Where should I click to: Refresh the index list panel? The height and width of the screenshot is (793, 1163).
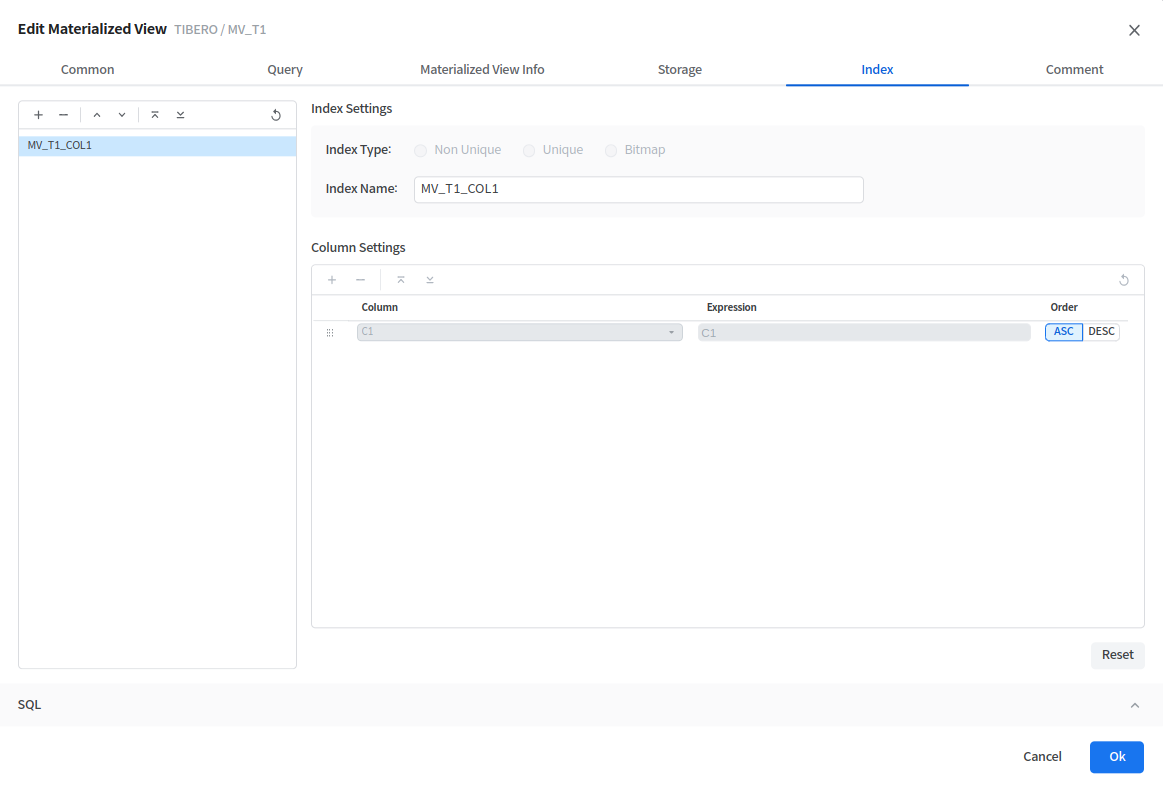pos(276,115)
